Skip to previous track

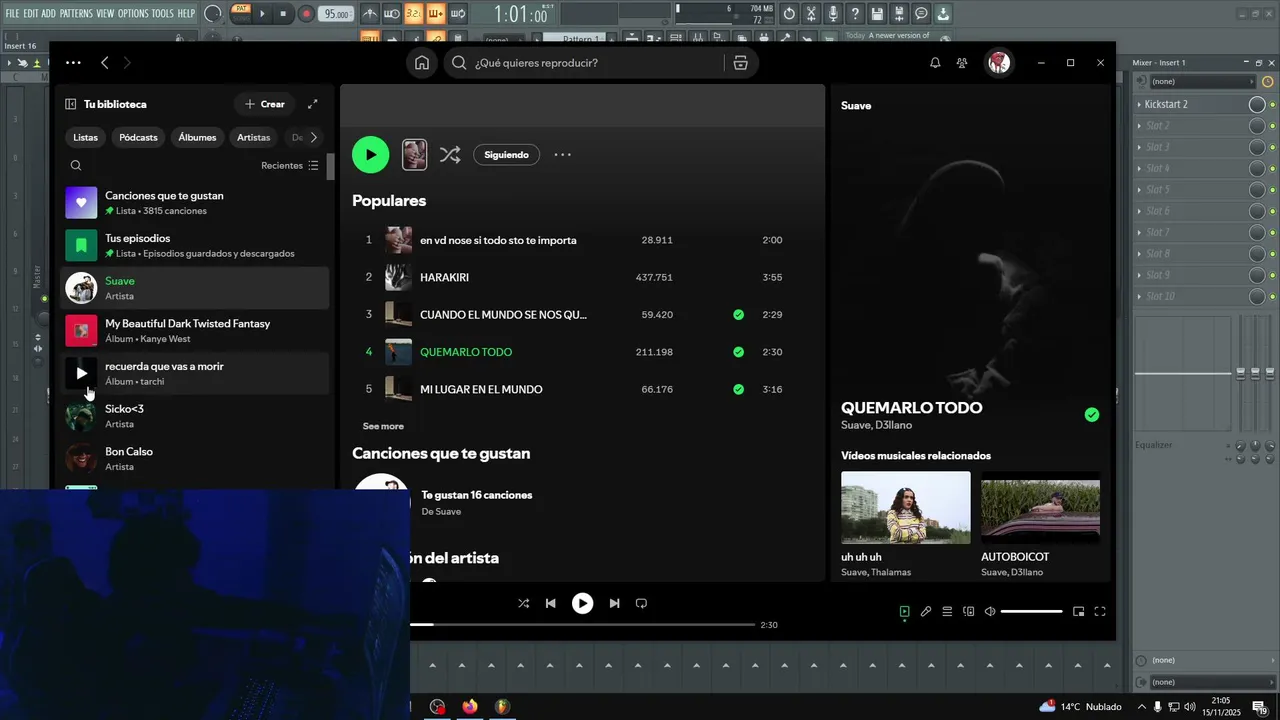[550, 603]
